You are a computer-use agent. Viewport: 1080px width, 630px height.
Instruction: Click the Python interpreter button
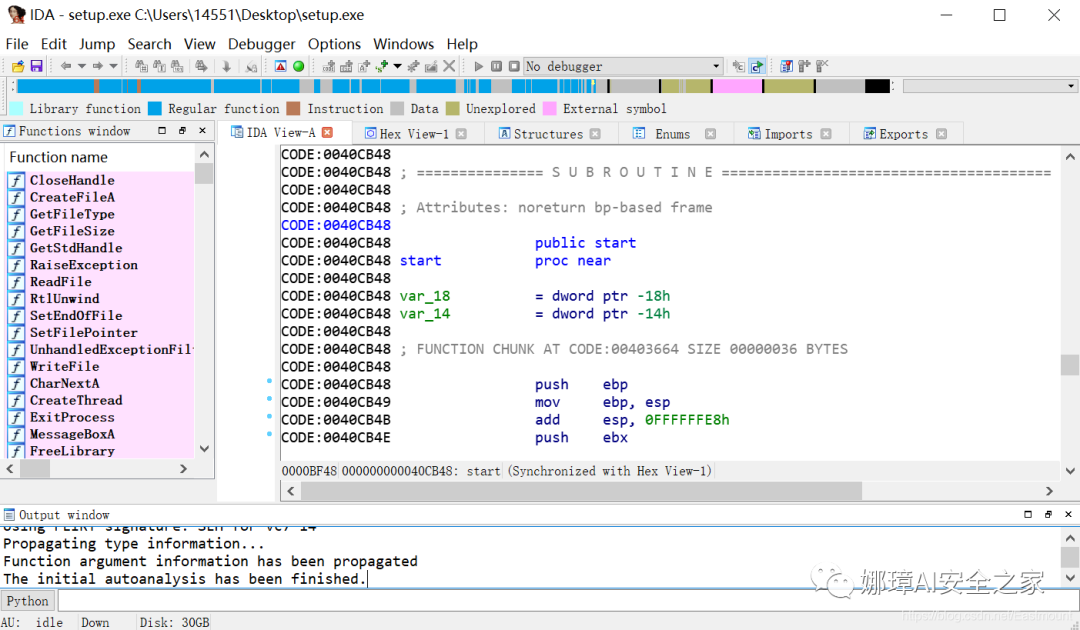[28, 601]
